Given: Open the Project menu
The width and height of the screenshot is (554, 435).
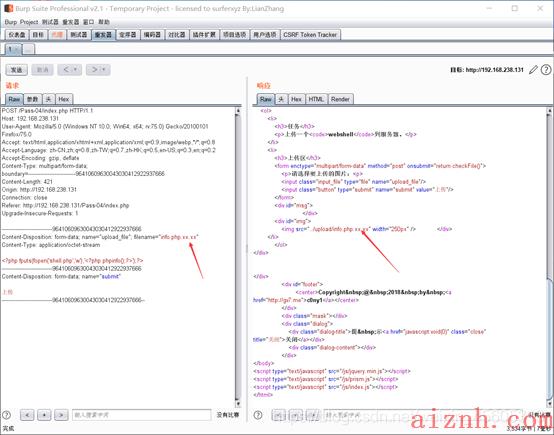Looking at the screenshot, I should pyautogui.click(x=29, y=22).
